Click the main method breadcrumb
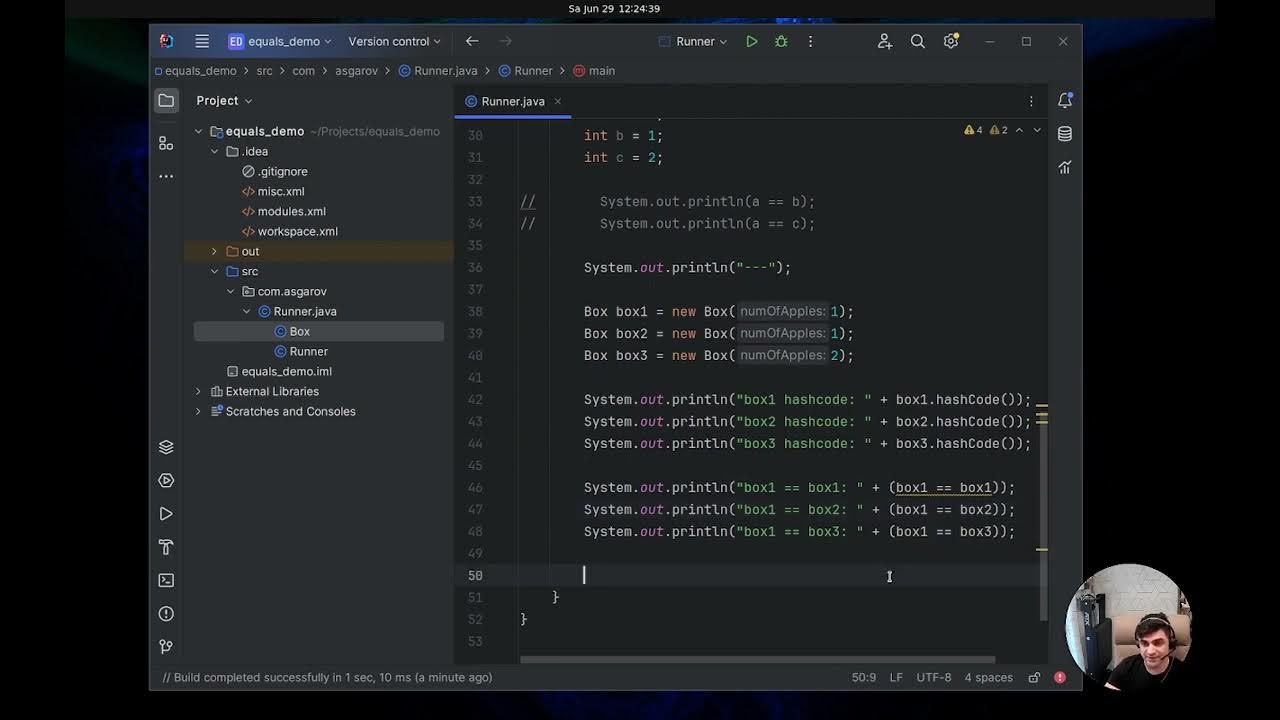 [594, 71]
